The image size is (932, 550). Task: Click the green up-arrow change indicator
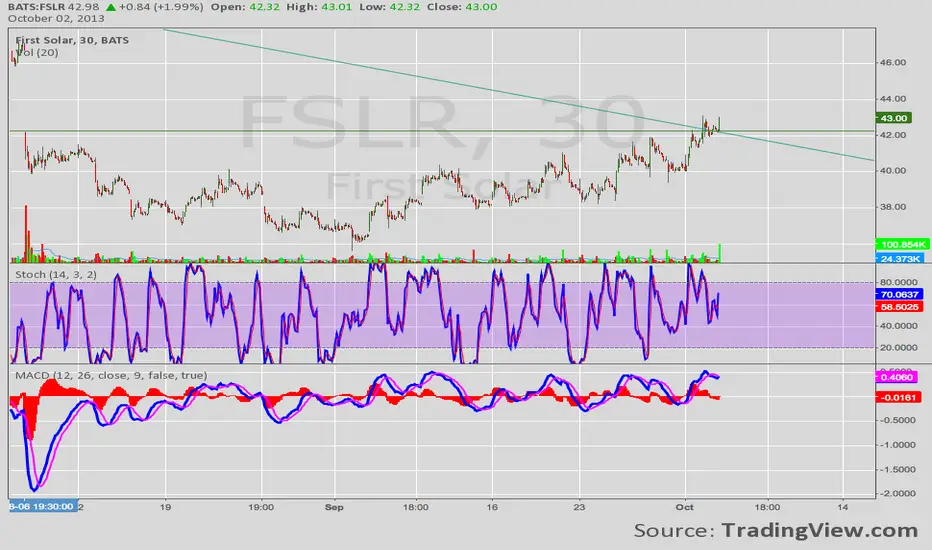[111, 7]
